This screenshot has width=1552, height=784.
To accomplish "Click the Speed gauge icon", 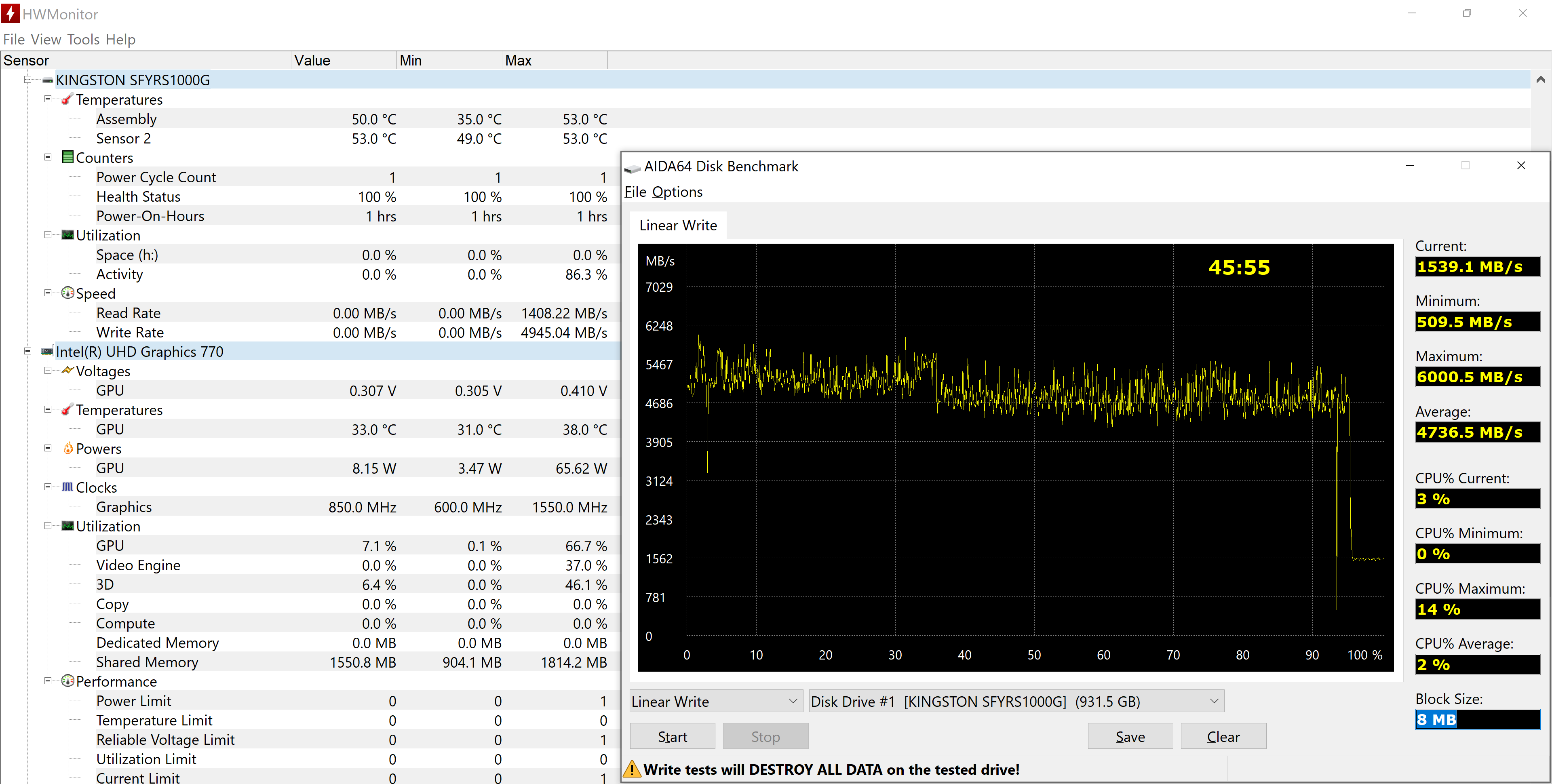I will [67, 293].
